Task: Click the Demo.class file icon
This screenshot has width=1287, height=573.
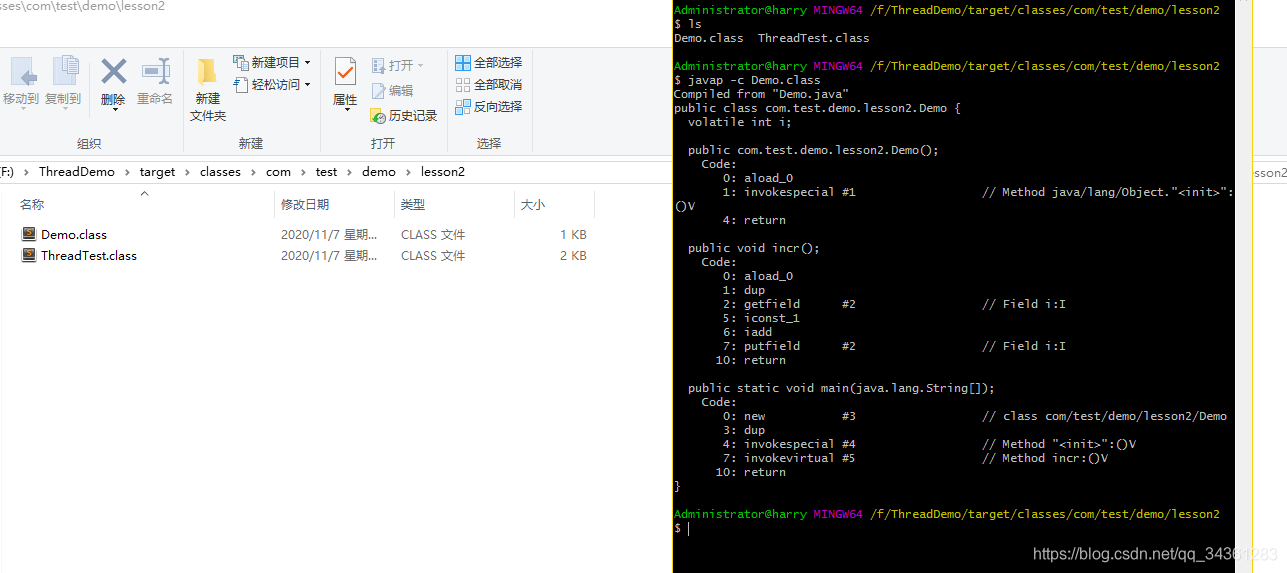Action: point(29,234)
